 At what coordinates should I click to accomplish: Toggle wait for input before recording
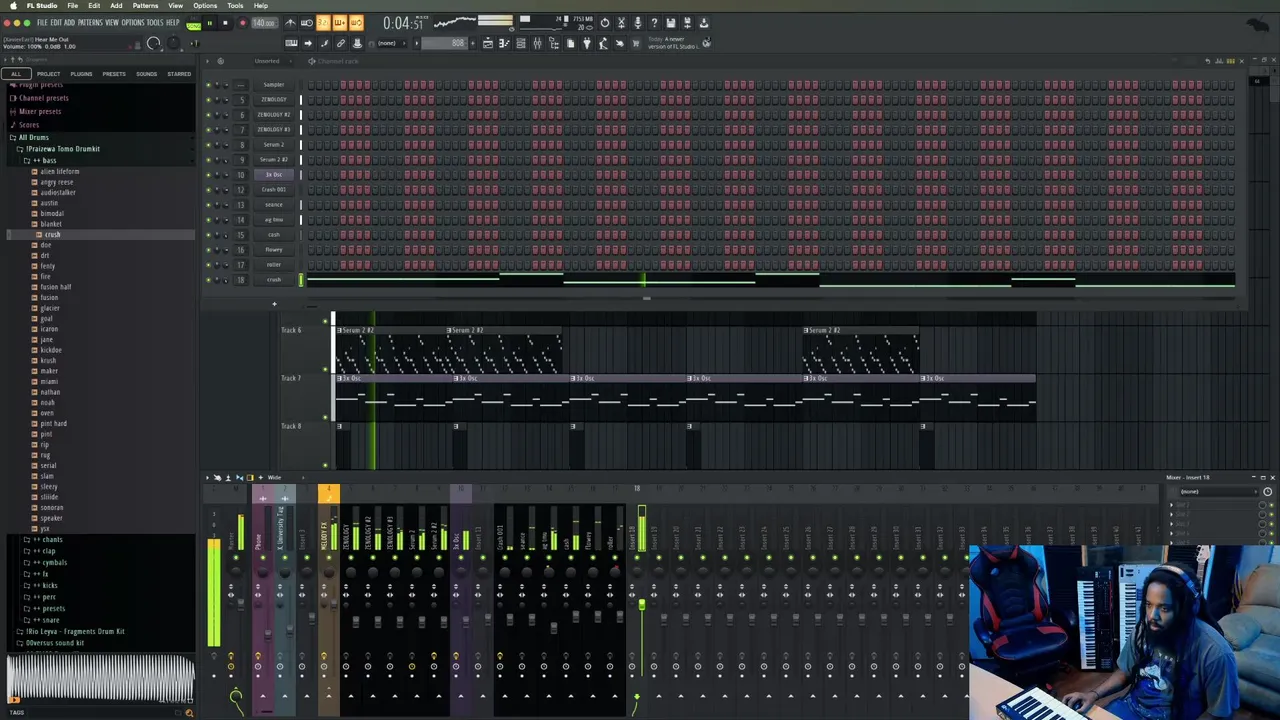pos(307,23)
